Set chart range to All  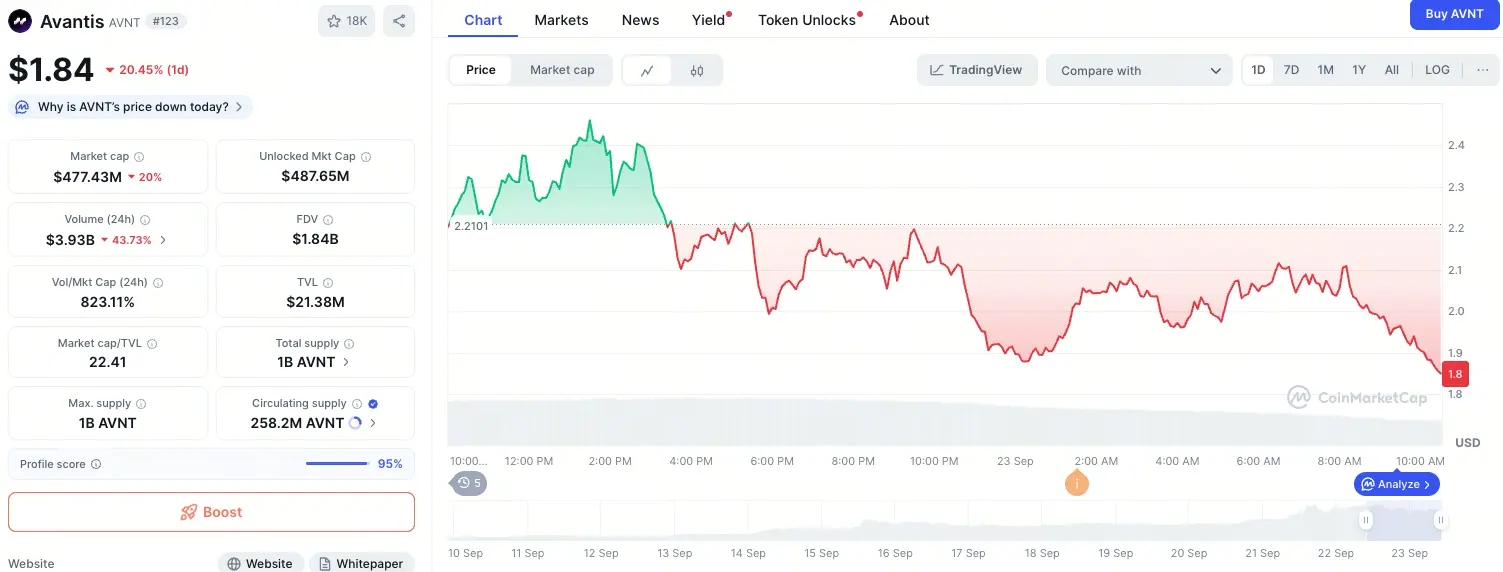[1391, 70]
